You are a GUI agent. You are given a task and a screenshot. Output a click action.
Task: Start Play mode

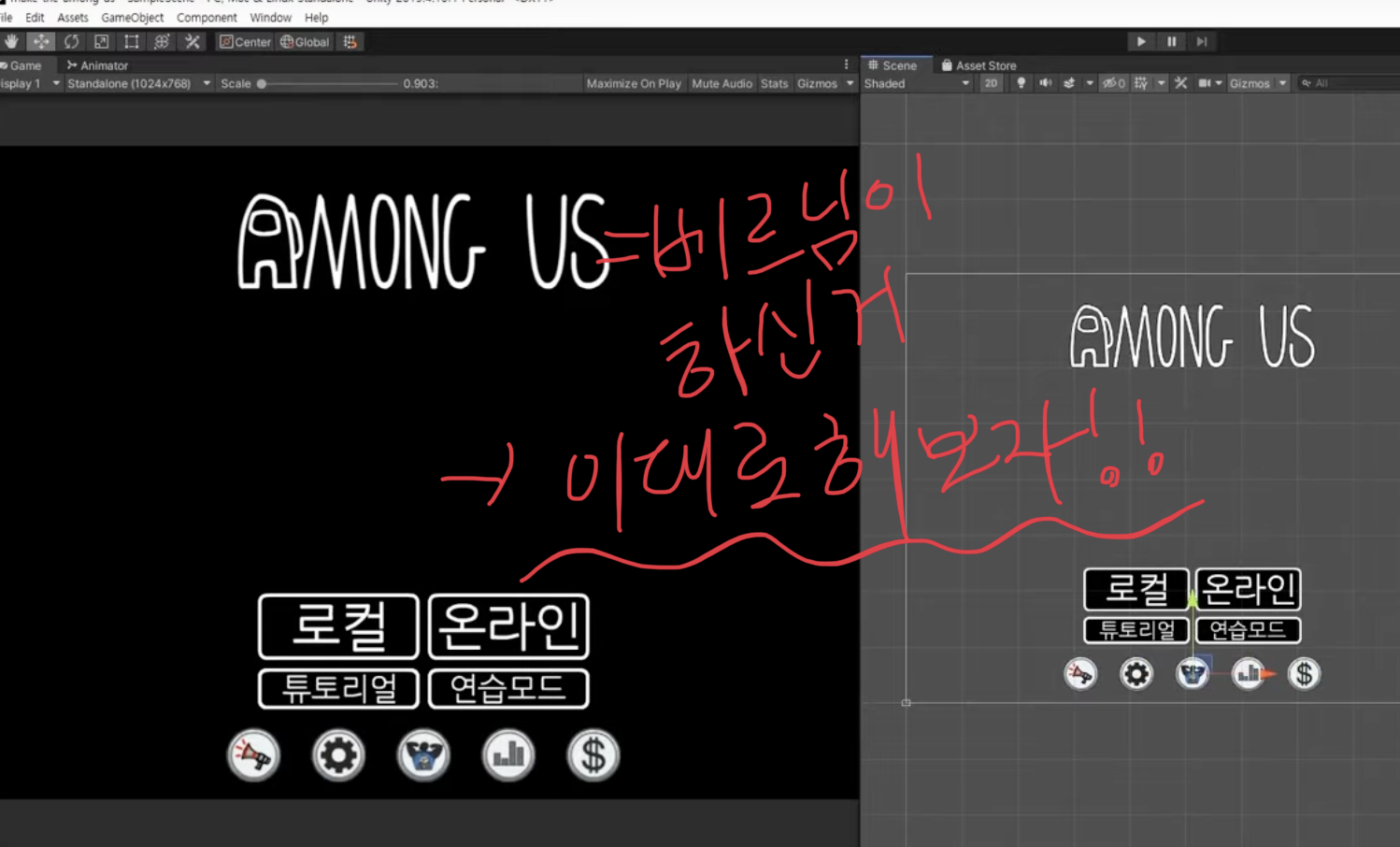[x=1140, y=41]
